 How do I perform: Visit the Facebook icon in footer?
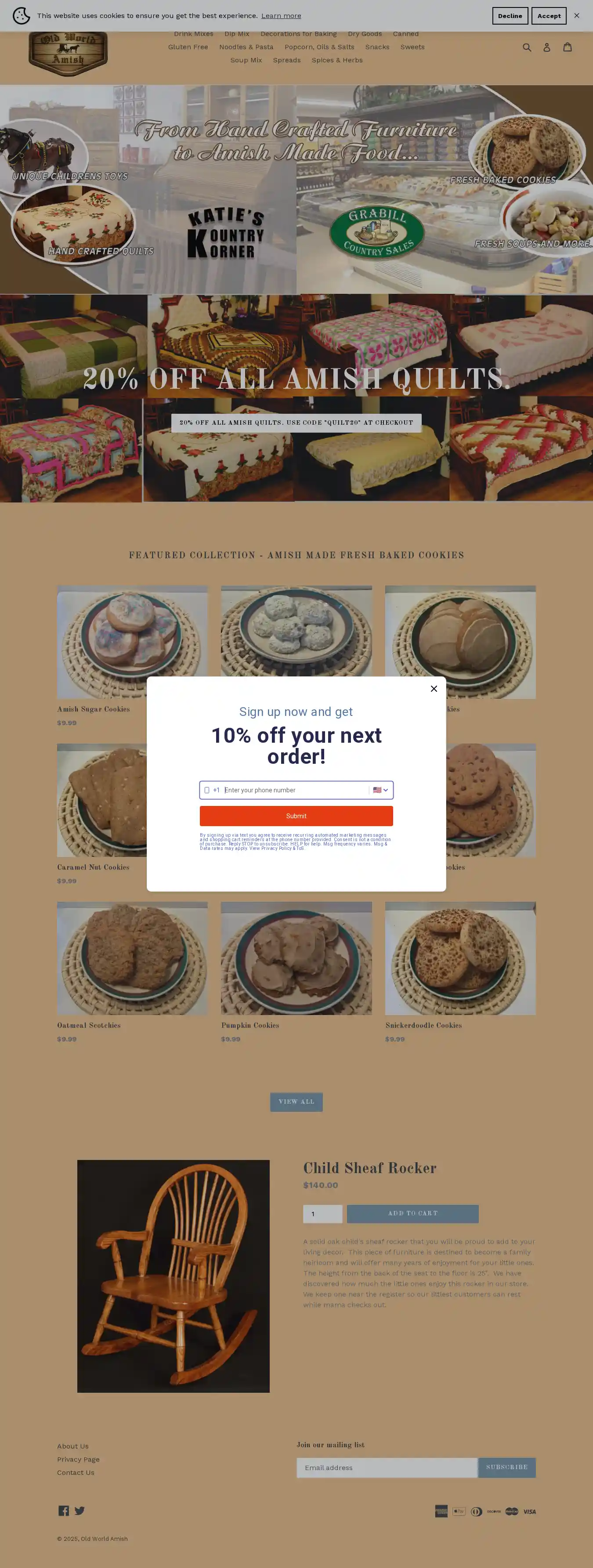pyautogui.click(x=63, y=1511)
